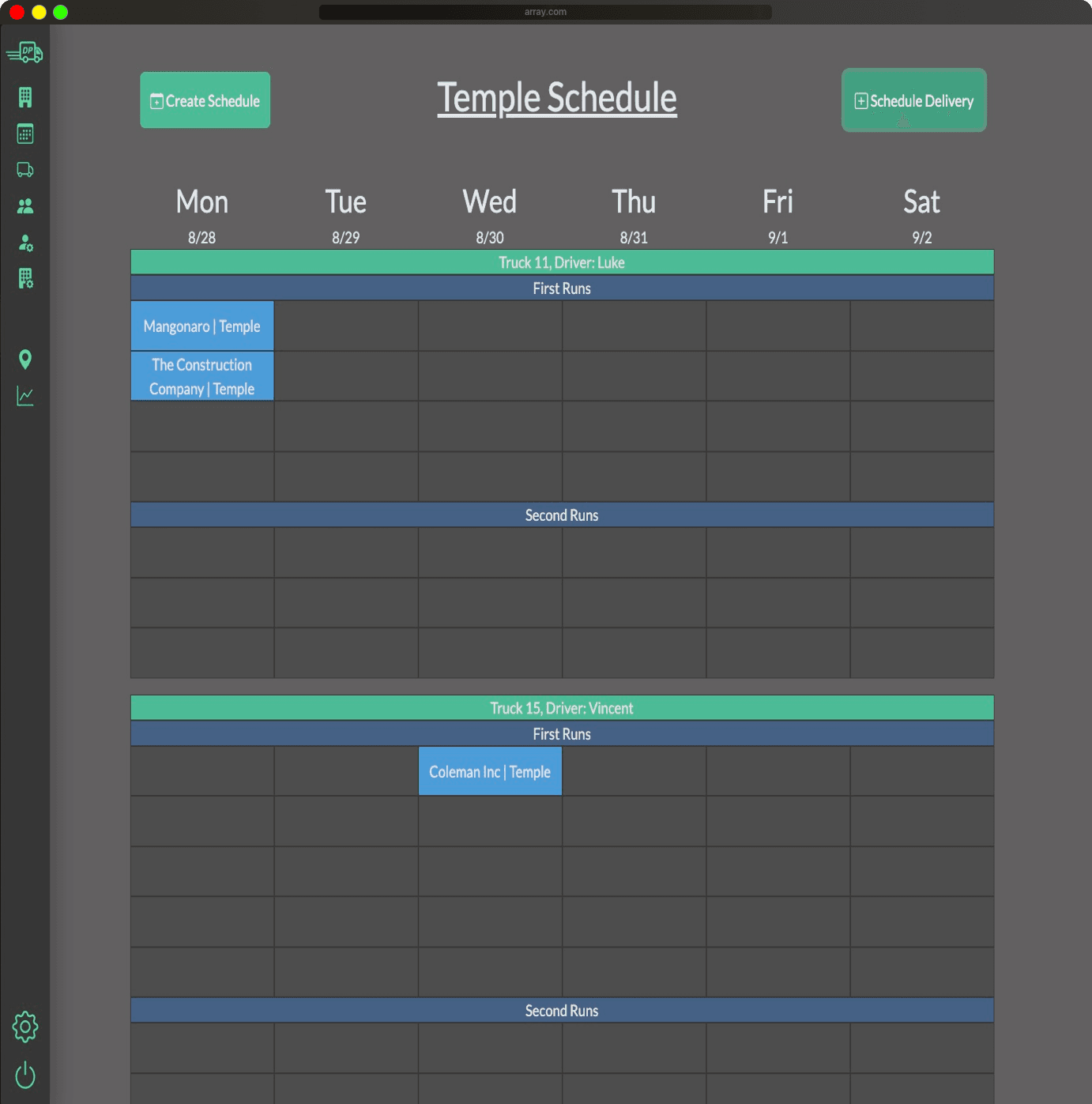Screen dimensions: 1092x1104
Task: Open the Coleman Inc | Temple delivery on Wednesday
Action: point(489,771)
